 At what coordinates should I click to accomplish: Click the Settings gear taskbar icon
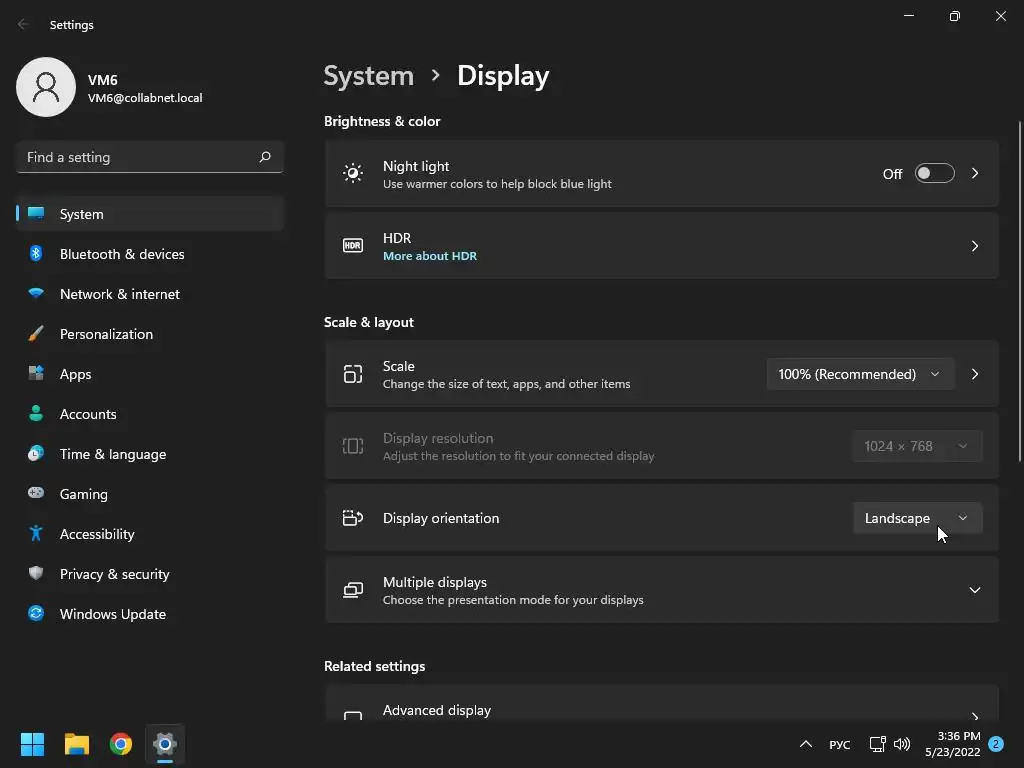165,744
